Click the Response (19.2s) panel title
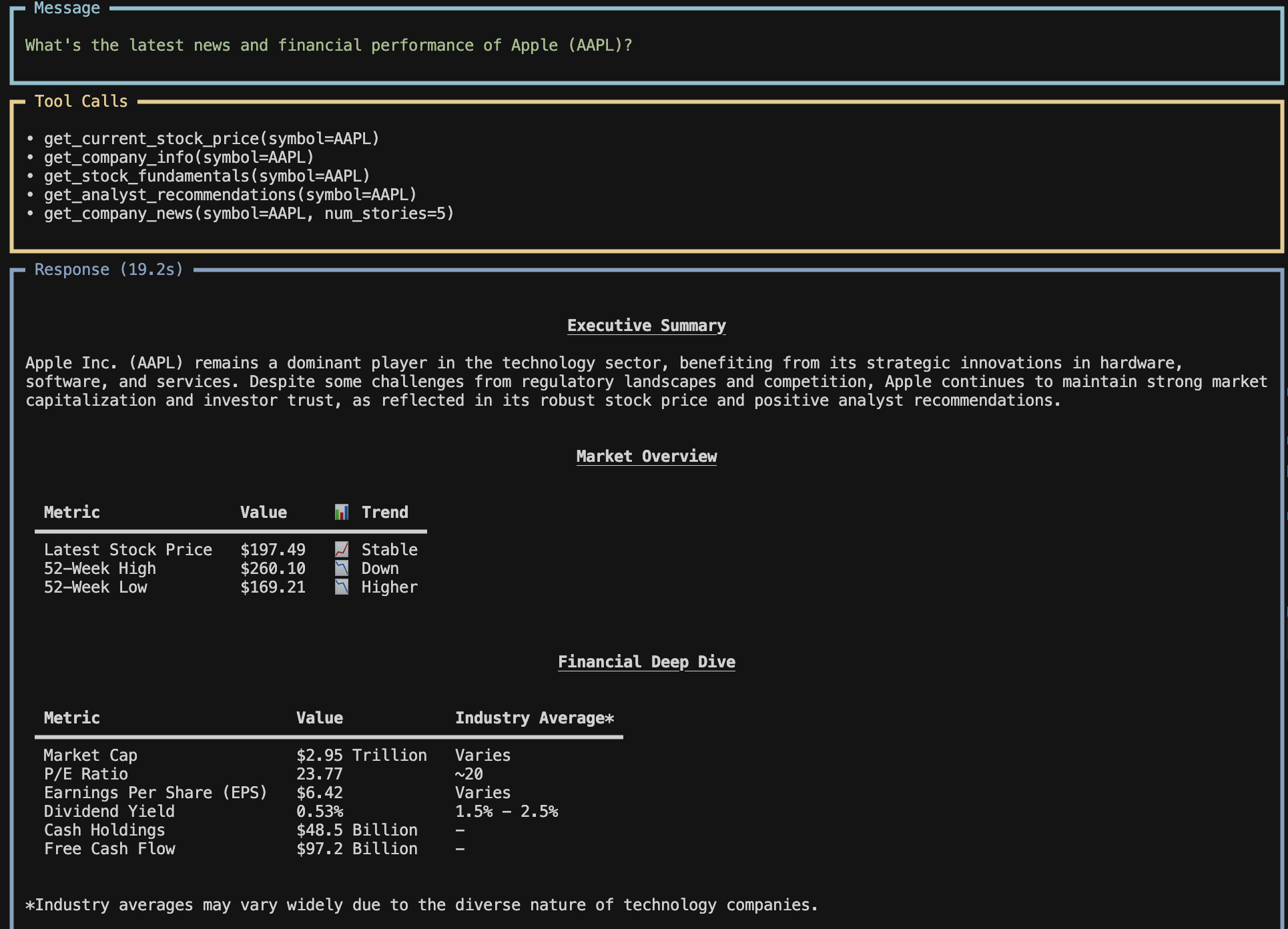Image resolution: width=1288 pixels, height=929 pixels. point(109,270)
